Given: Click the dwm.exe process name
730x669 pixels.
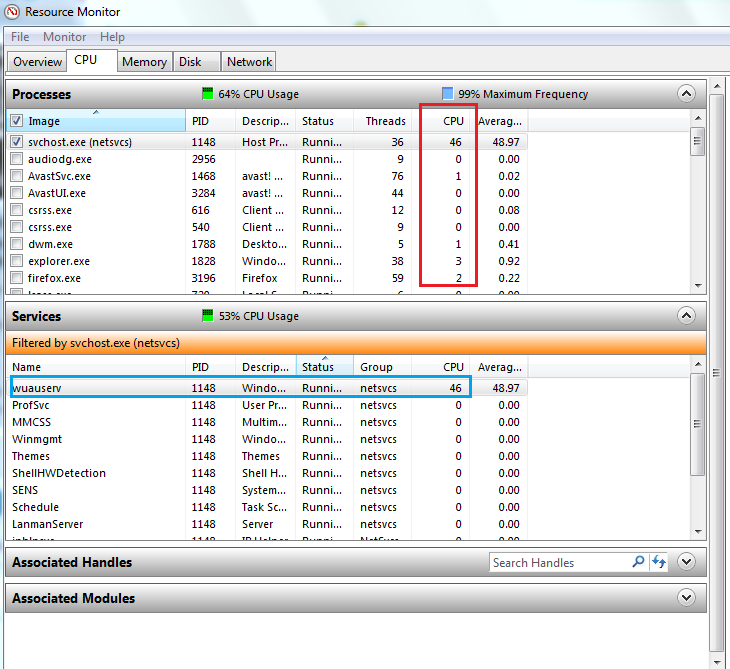Looking at the screenshot, I should click(x=50, y=244).
